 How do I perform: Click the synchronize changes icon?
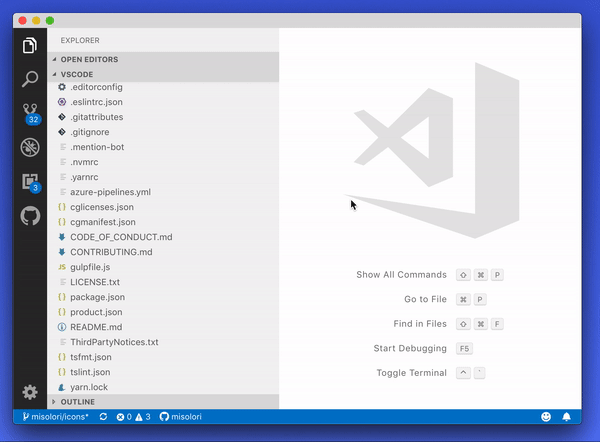tap(103, 417)
